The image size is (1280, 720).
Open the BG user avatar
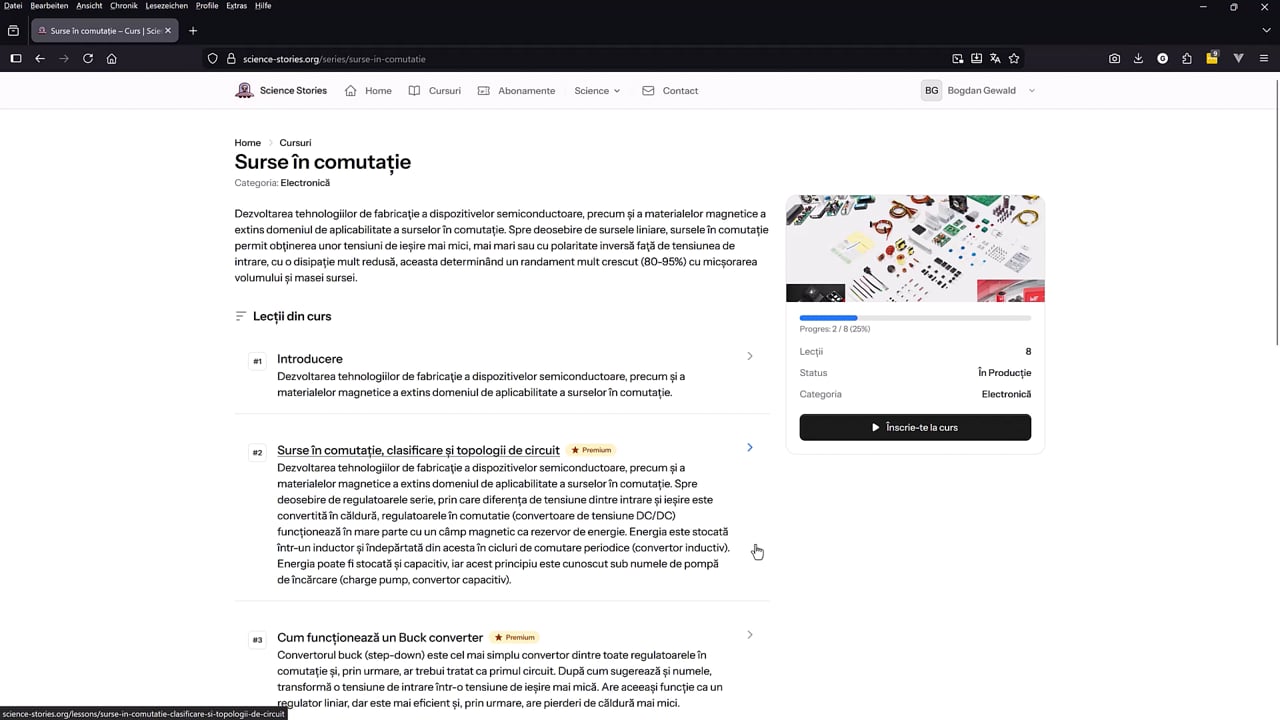(931, 91)
